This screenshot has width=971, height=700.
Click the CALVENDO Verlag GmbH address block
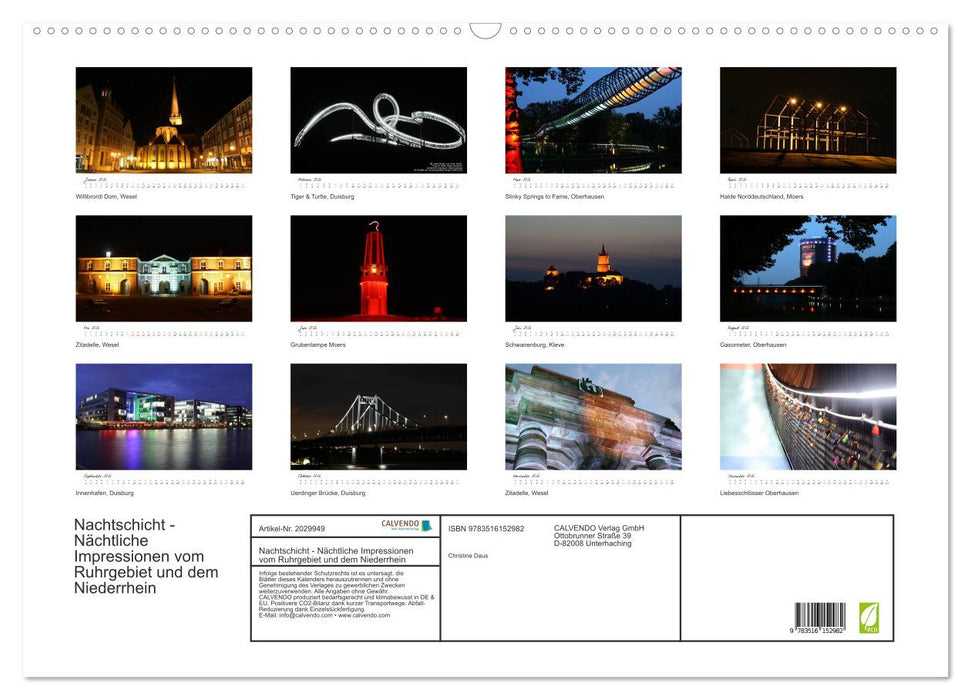[598, 533]
